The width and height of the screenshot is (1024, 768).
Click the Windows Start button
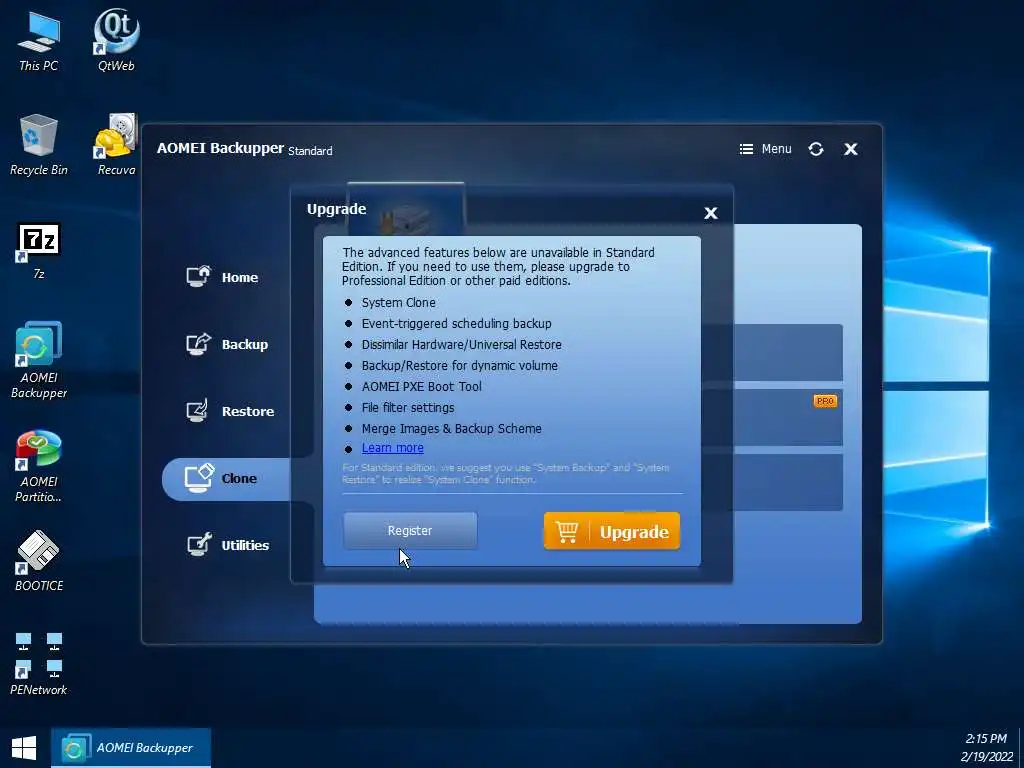point(24,748)
